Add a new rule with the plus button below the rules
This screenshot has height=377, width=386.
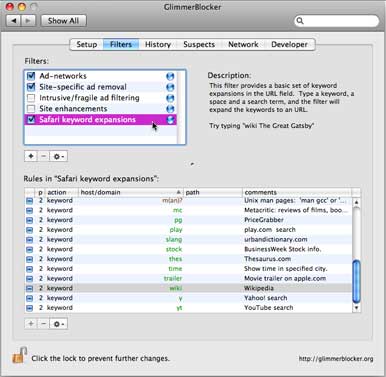[x=31, y=324]
